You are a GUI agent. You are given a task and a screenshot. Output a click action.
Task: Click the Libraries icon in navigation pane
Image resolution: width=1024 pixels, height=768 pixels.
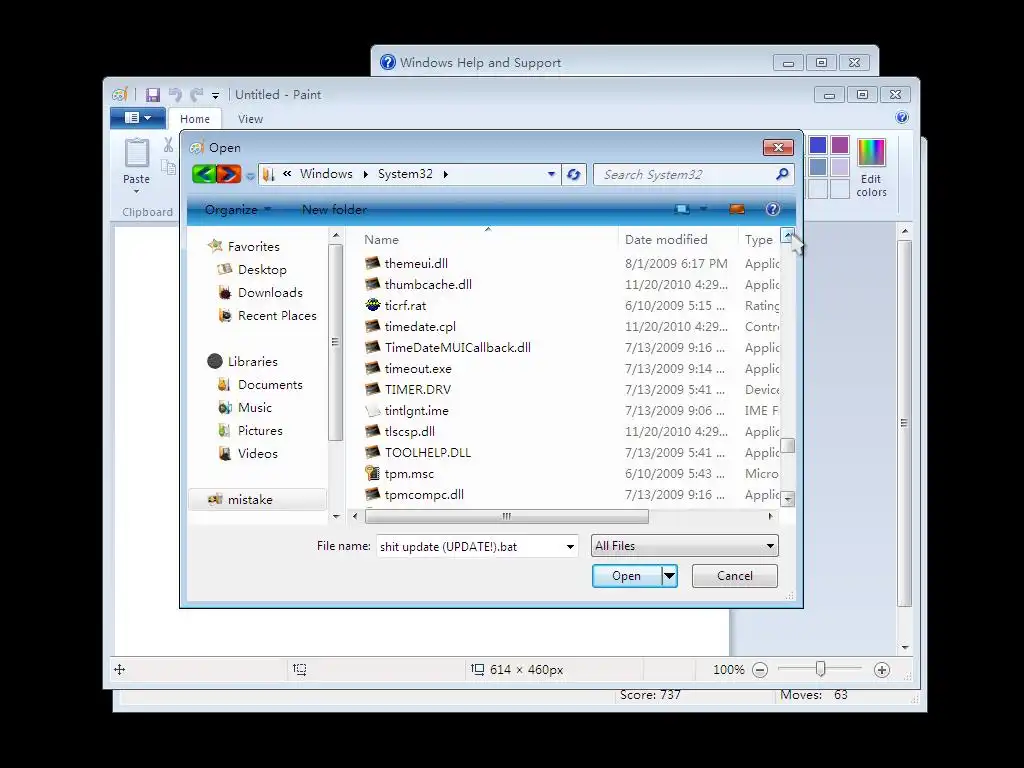[215, 361]
